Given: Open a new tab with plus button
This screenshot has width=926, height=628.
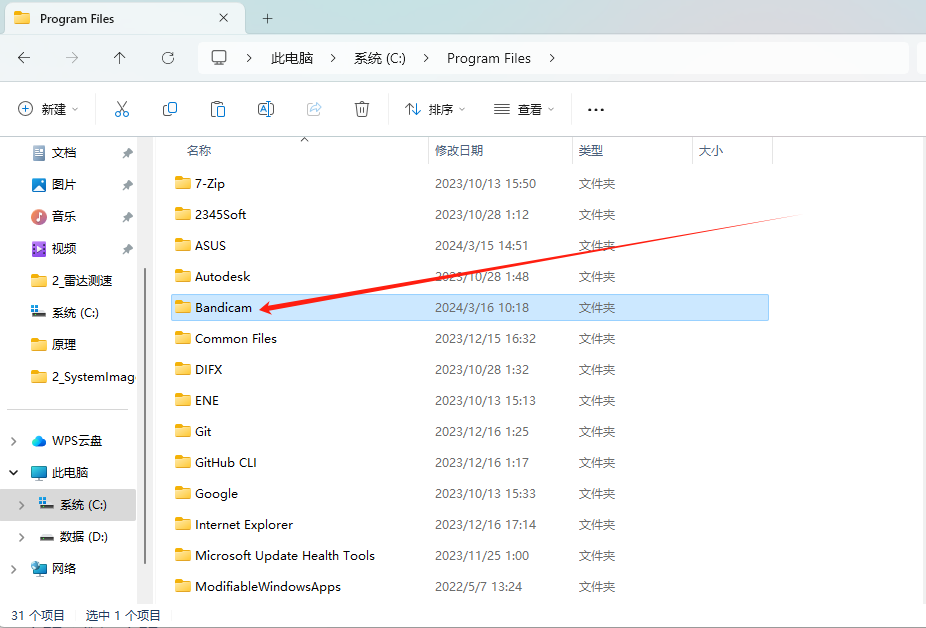Looking at the screenshot, I should [268, 19].
